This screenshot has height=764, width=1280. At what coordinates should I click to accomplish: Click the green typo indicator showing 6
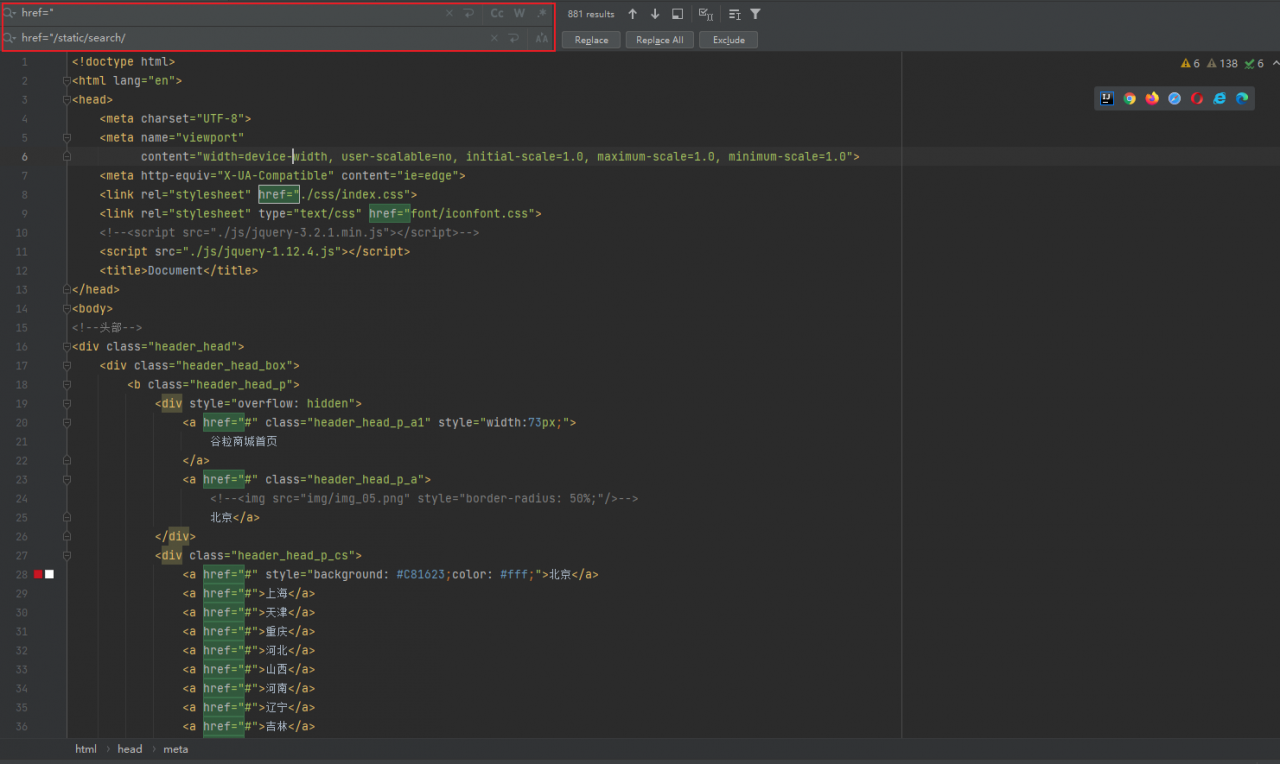pyautogui.click(x=1254, y=63)
